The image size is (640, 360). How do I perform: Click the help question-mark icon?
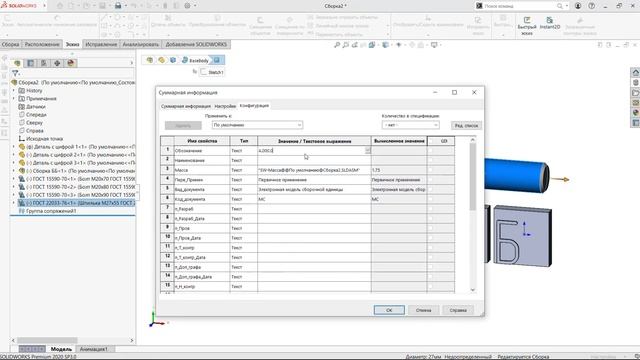coord(591,6)
